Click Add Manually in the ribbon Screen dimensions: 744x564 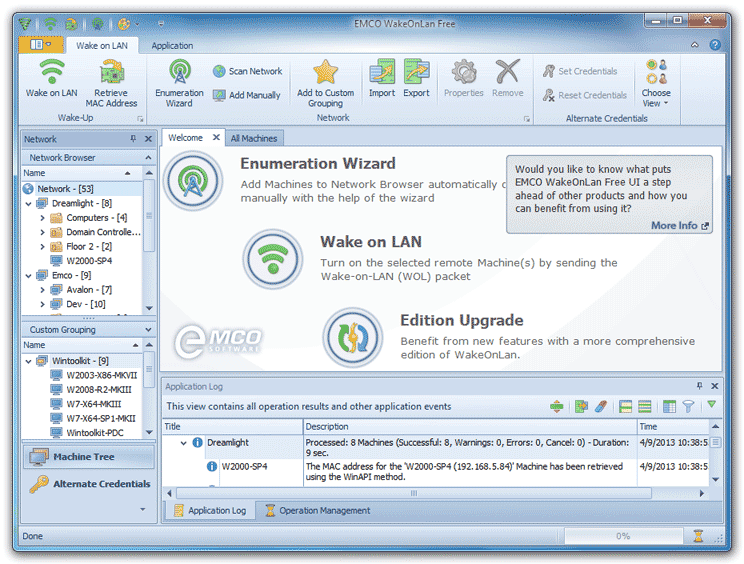point(247,95)
